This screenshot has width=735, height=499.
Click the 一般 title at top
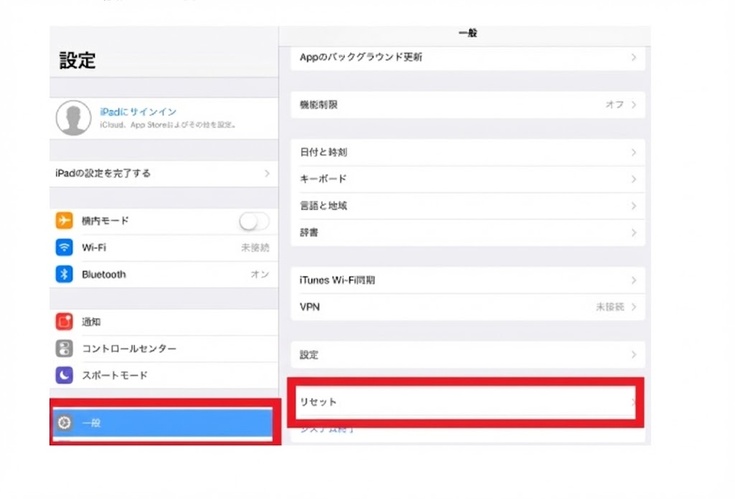(468, 33)
